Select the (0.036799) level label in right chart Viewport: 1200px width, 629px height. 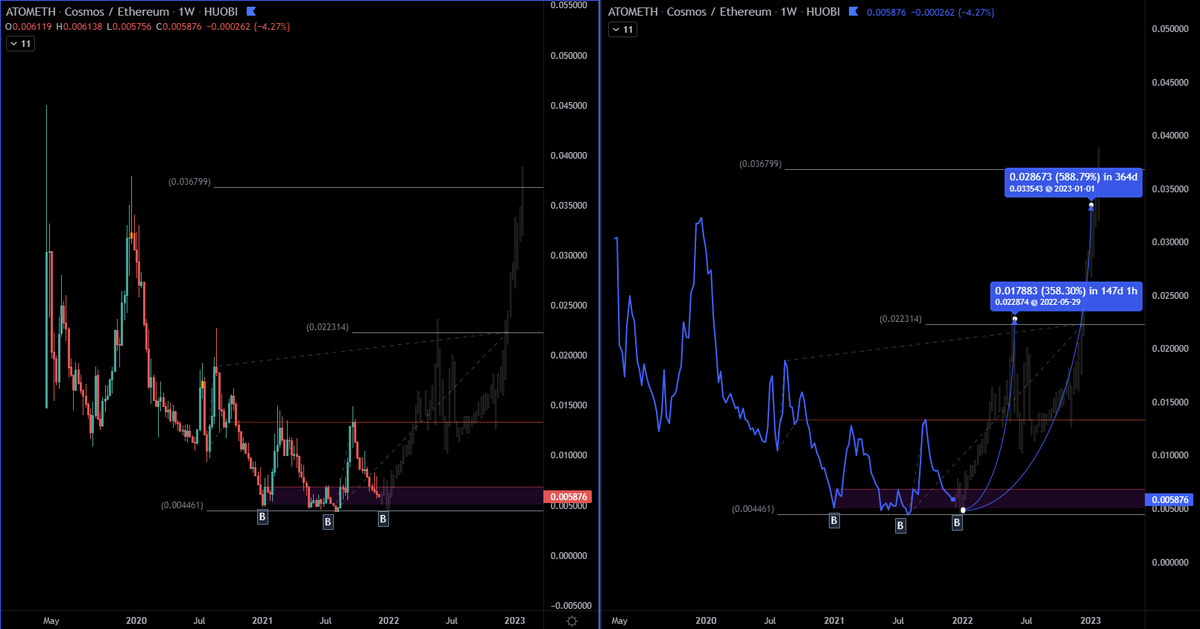(761, 164)
